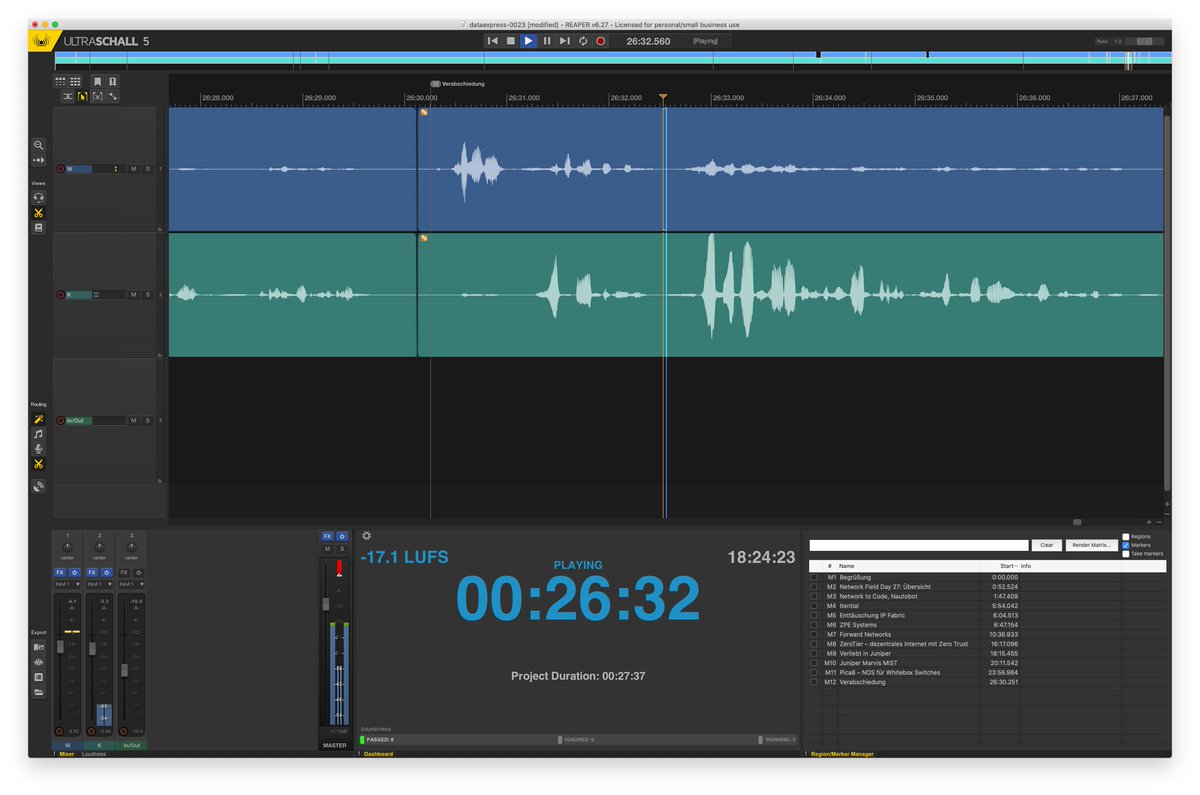
Task: Stop playback in the transport bar
Action: (510, 41)
